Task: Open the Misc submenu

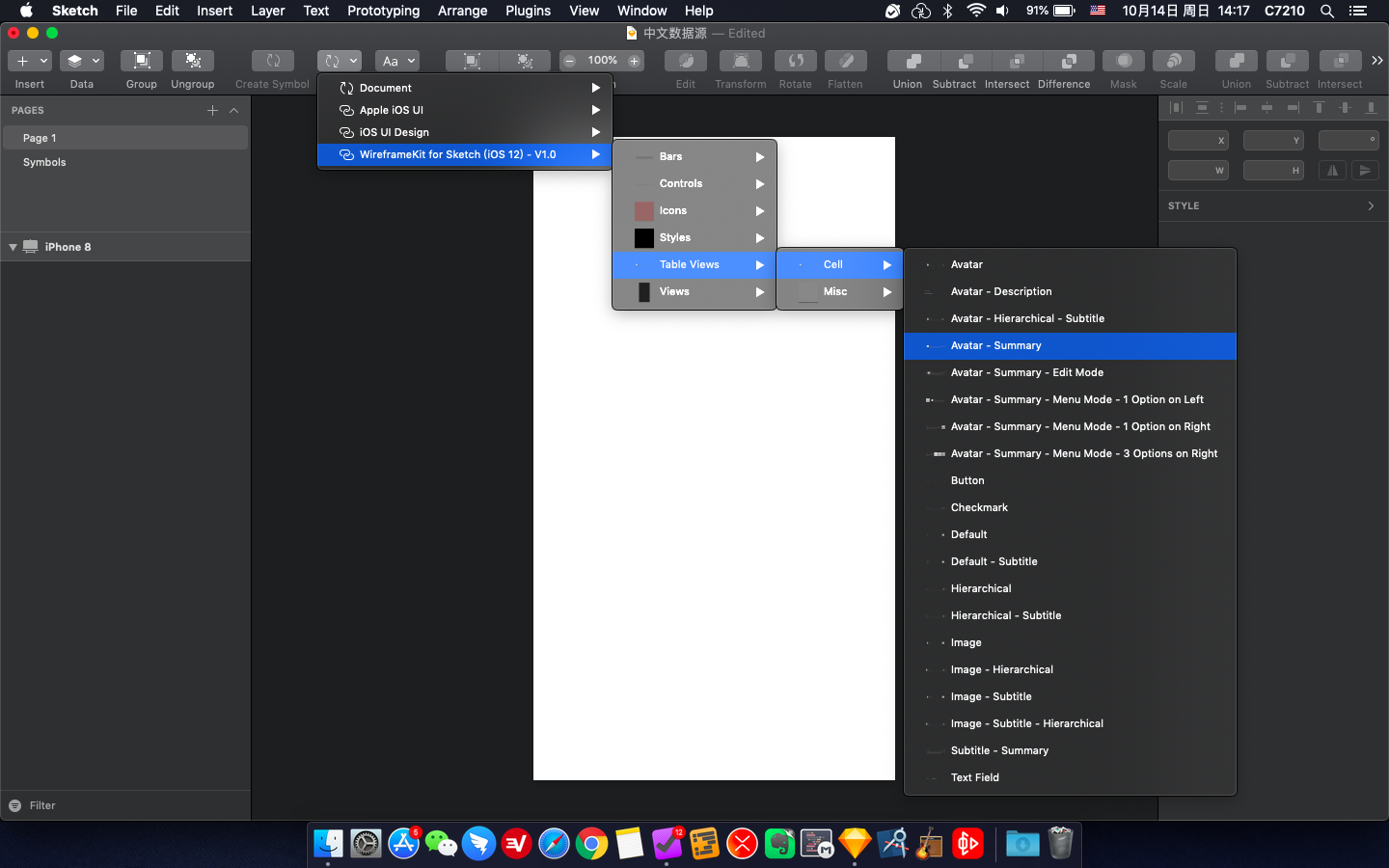Action: point(839,291)
